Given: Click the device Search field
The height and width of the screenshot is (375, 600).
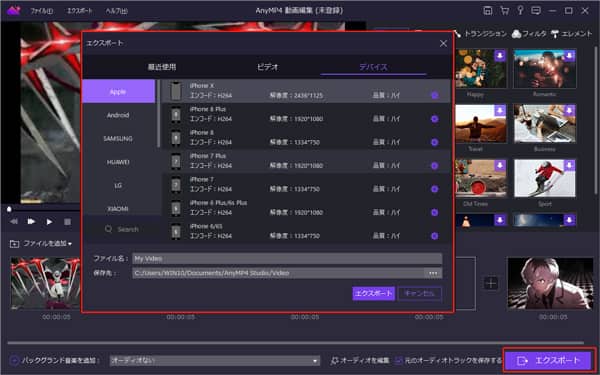Looking at the screenshot, I should coord(122,229).
